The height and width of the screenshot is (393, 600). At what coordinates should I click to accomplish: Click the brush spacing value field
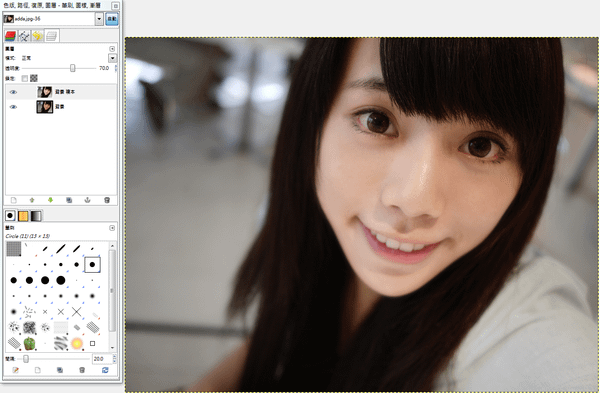[101, 359]
